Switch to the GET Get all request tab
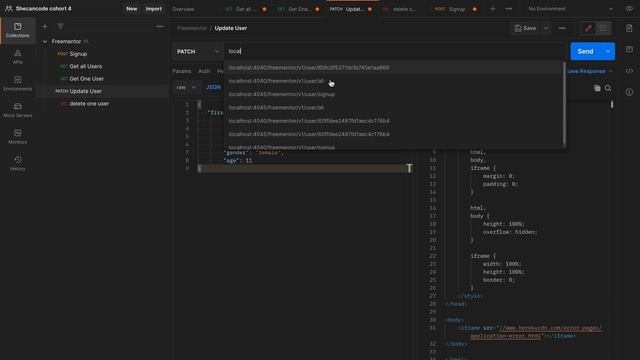This screenshot has width=640, height=360. click(245, 9)
